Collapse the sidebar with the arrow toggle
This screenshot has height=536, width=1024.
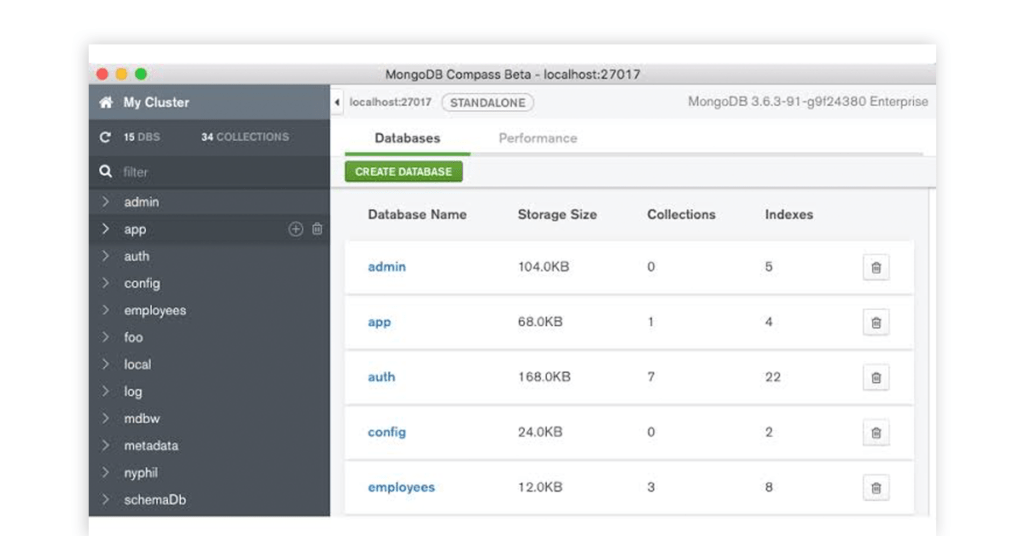pyautogui.click(x=337, y=102)
